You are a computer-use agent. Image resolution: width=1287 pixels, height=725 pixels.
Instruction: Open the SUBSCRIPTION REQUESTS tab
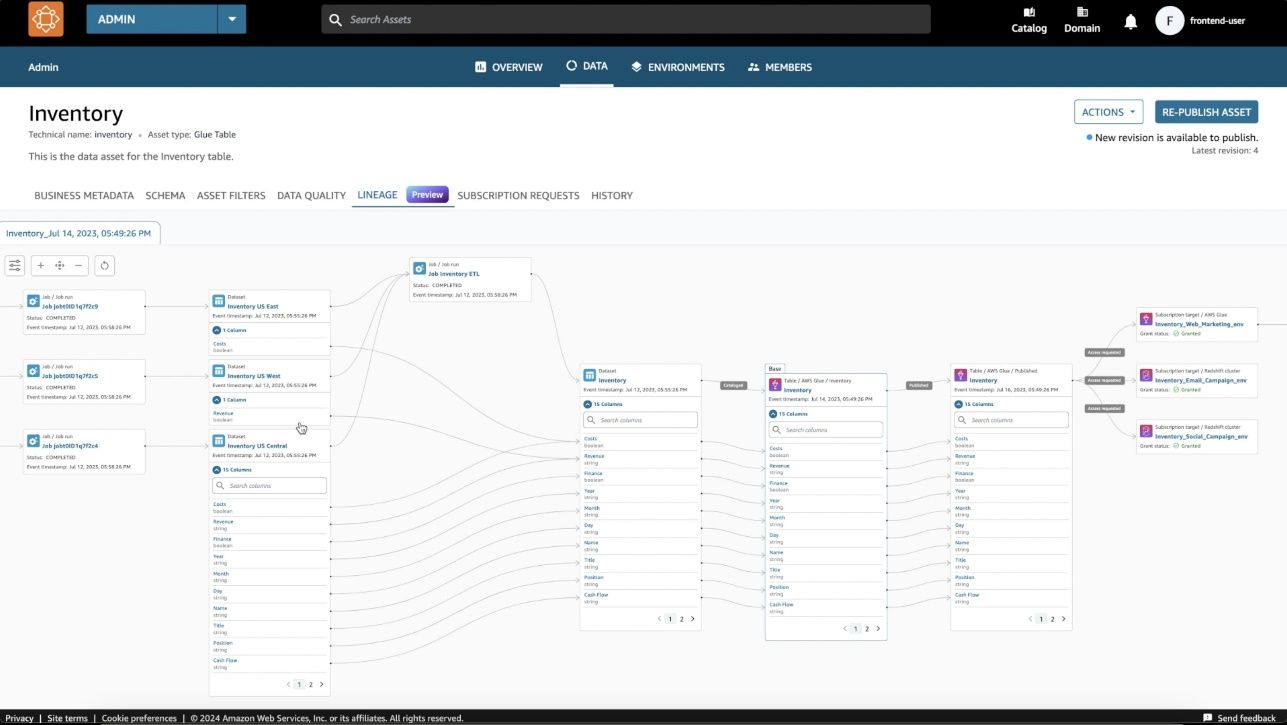(518, 195)
